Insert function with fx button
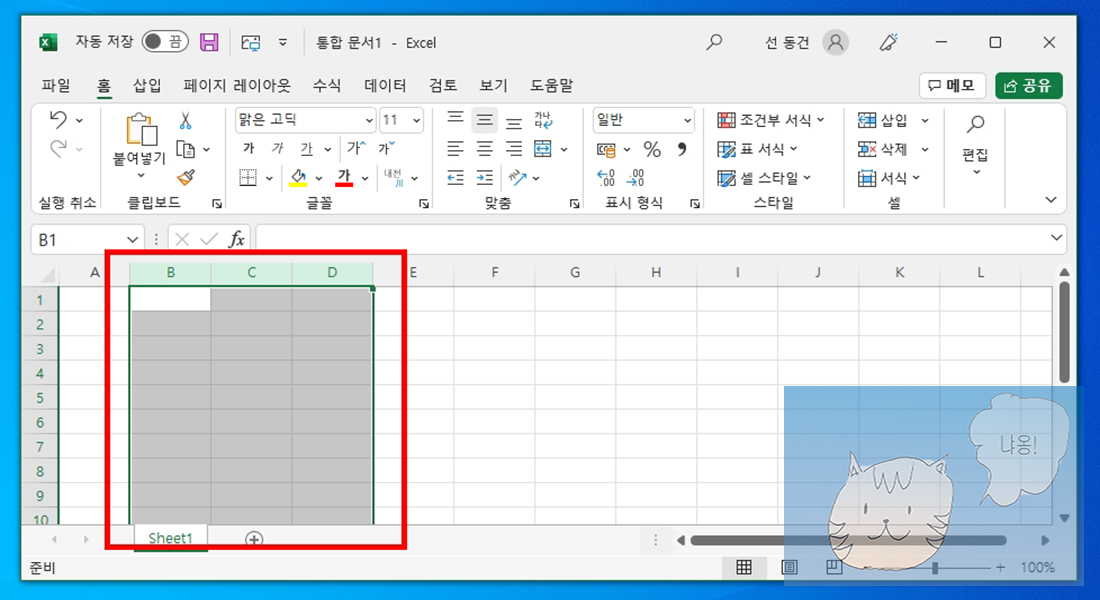Image resolution: width=1100 pixels, height=600 pixels. (237, 239)
